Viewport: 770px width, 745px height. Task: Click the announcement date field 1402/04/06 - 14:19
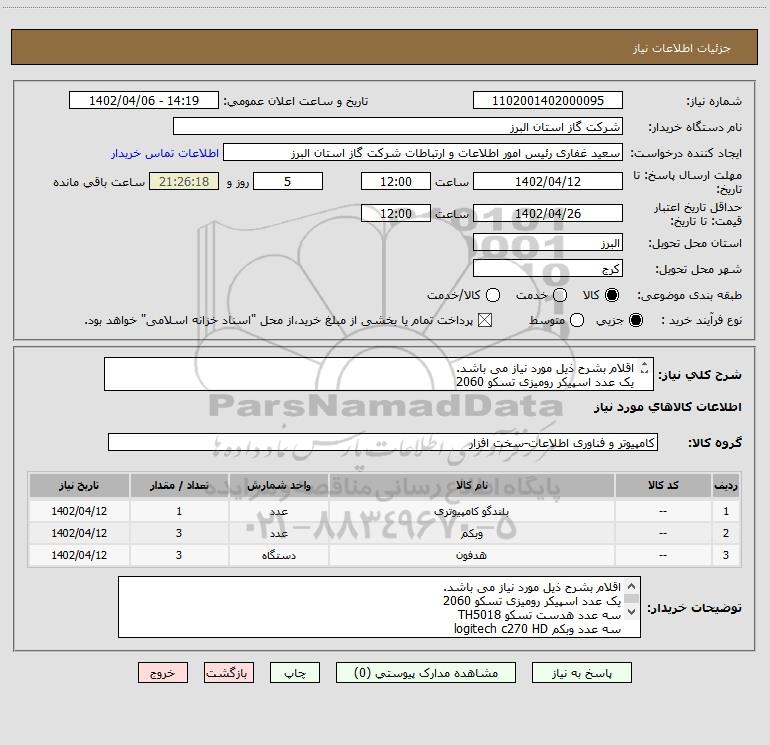point(144,100)
